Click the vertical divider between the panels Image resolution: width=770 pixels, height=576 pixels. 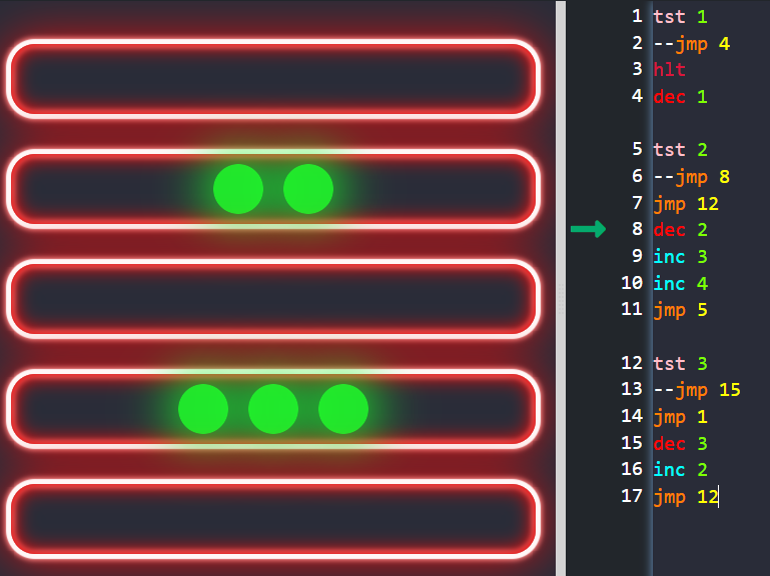[560, 288]
